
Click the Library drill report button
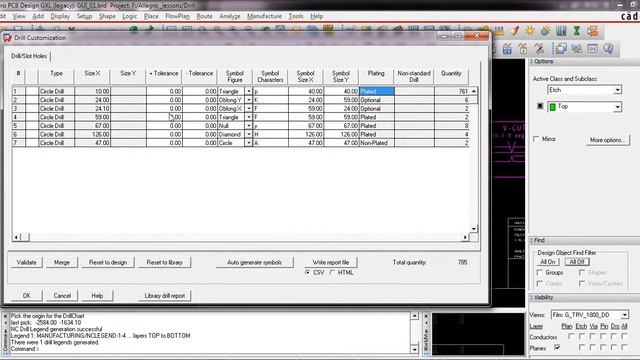pyautogui.click(x=164, y=296)
